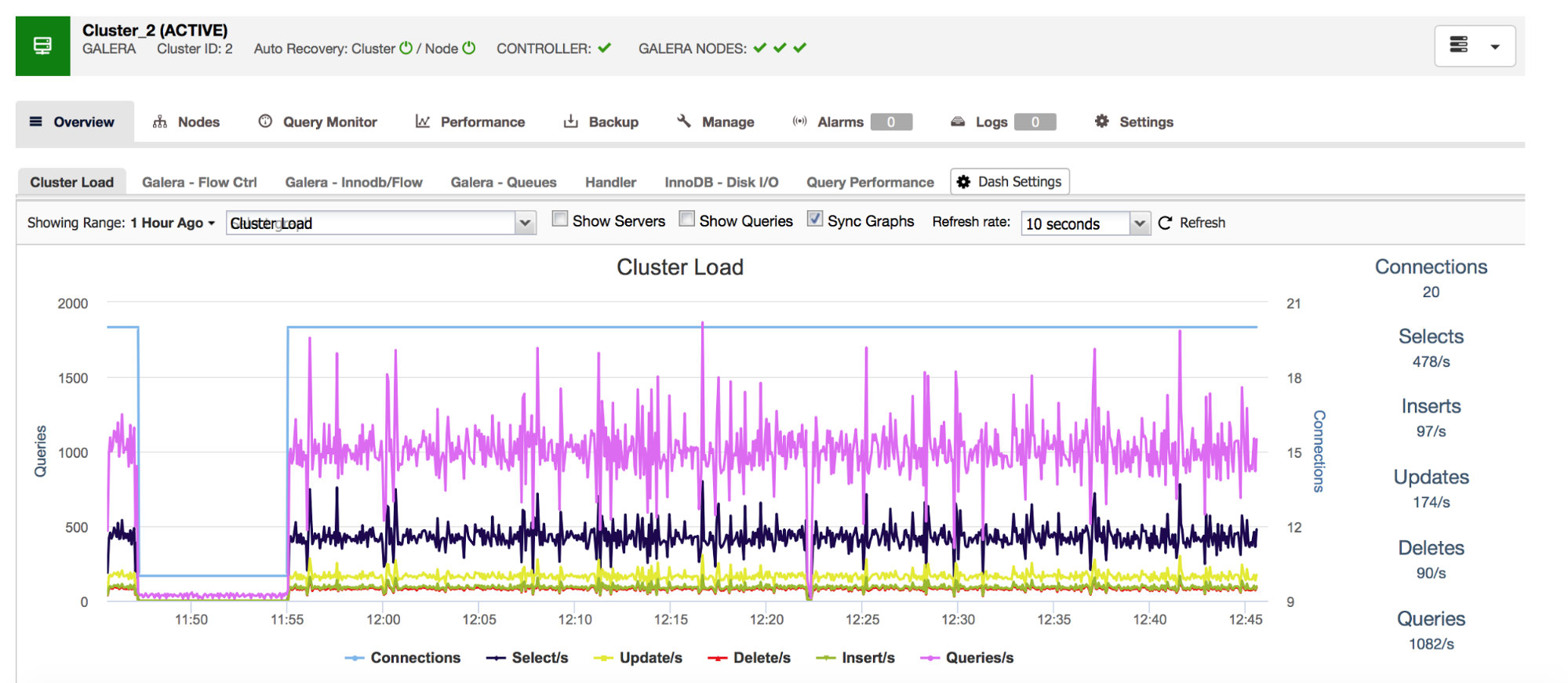Enable the Show Servers checkbox
The width and height of the screenshot is (1568, 683).
coord(559,219)
